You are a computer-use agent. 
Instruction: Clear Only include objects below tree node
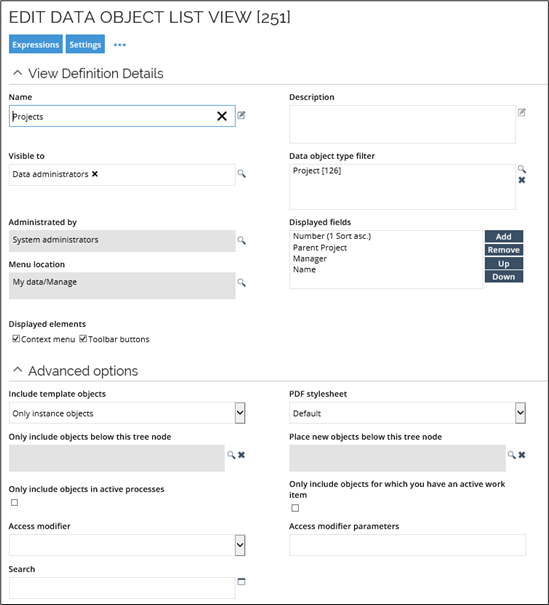tap(242, 455)
